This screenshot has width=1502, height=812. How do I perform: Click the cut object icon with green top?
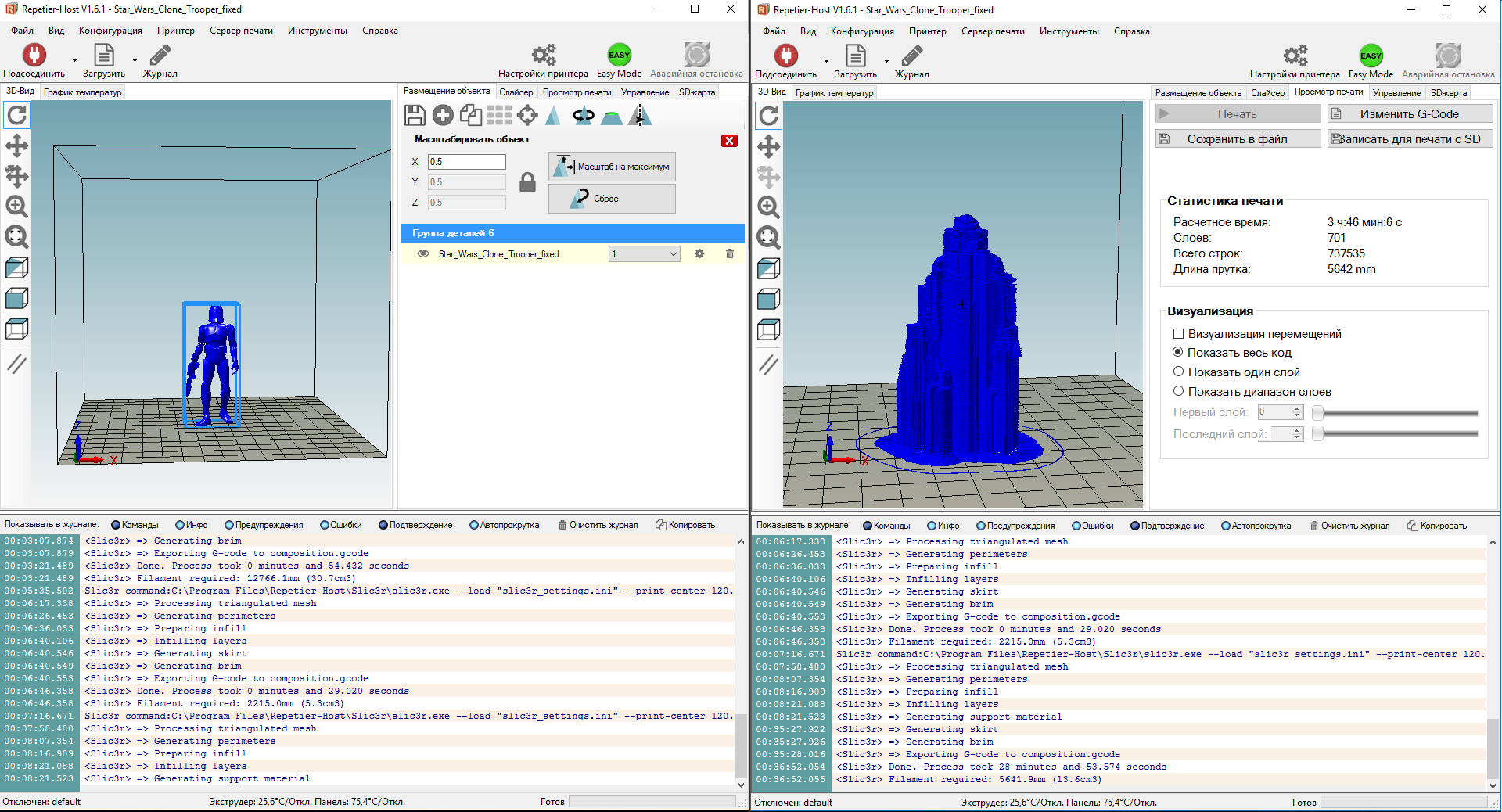(612, 117)
